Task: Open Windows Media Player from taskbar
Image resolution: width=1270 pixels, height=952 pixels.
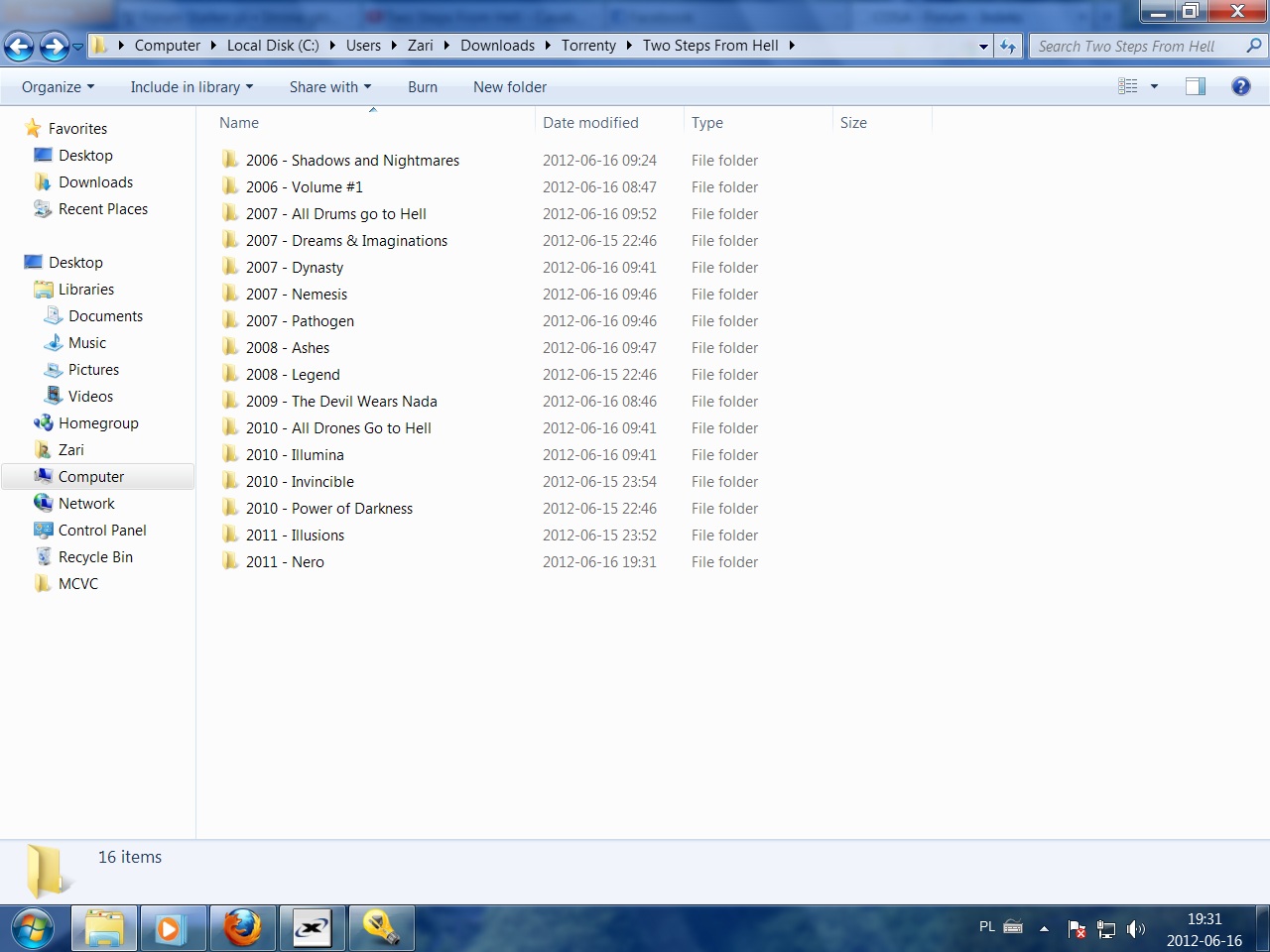Action: coord(173,929)
